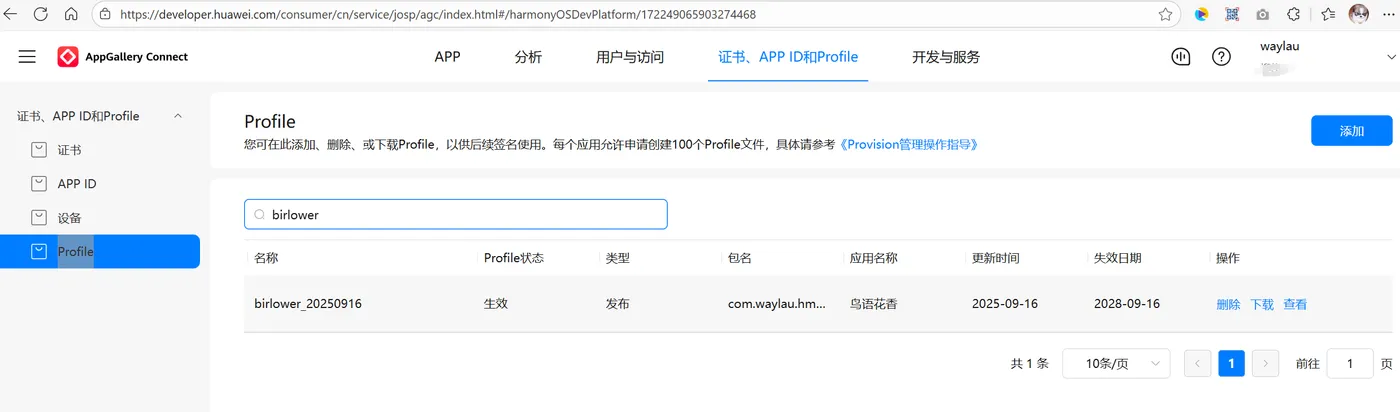Viewport: 1400px width, 412px height.
Task: Click the birlower search input field
Action: [x=456, y=214]
